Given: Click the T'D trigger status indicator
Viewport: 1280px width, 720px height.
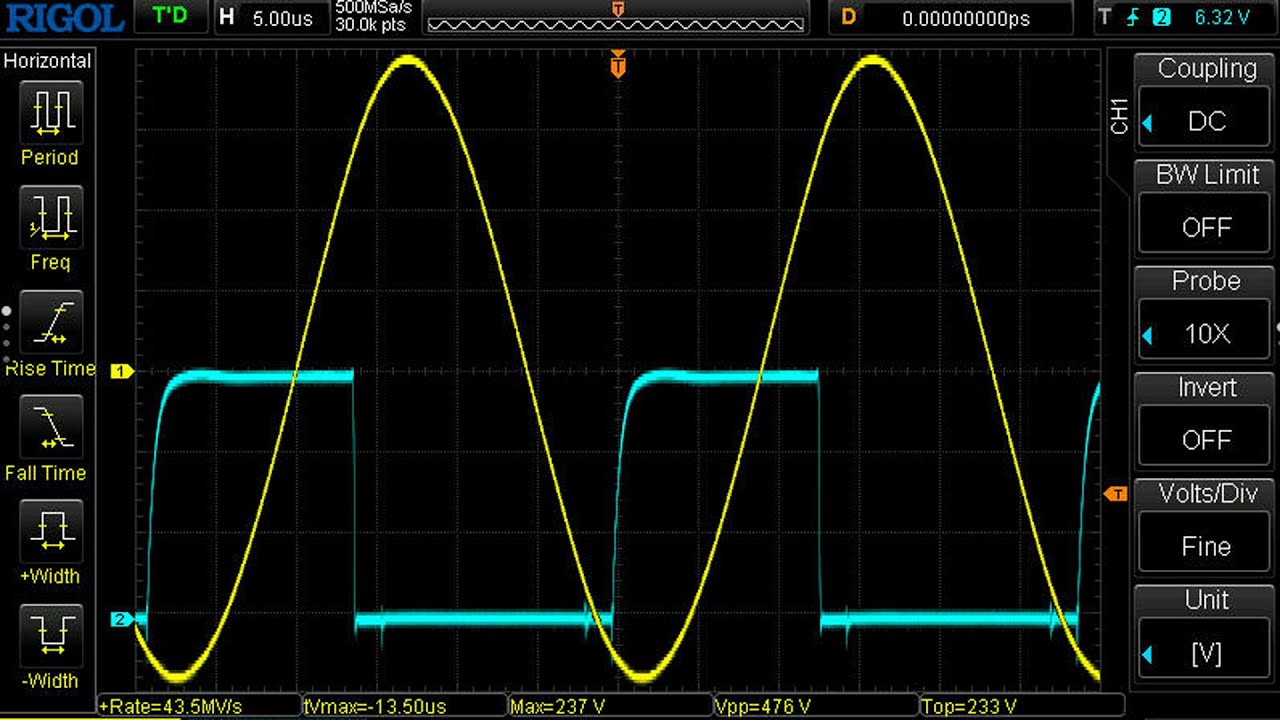Looking at the screenshot, I should [x=169, y=17].
